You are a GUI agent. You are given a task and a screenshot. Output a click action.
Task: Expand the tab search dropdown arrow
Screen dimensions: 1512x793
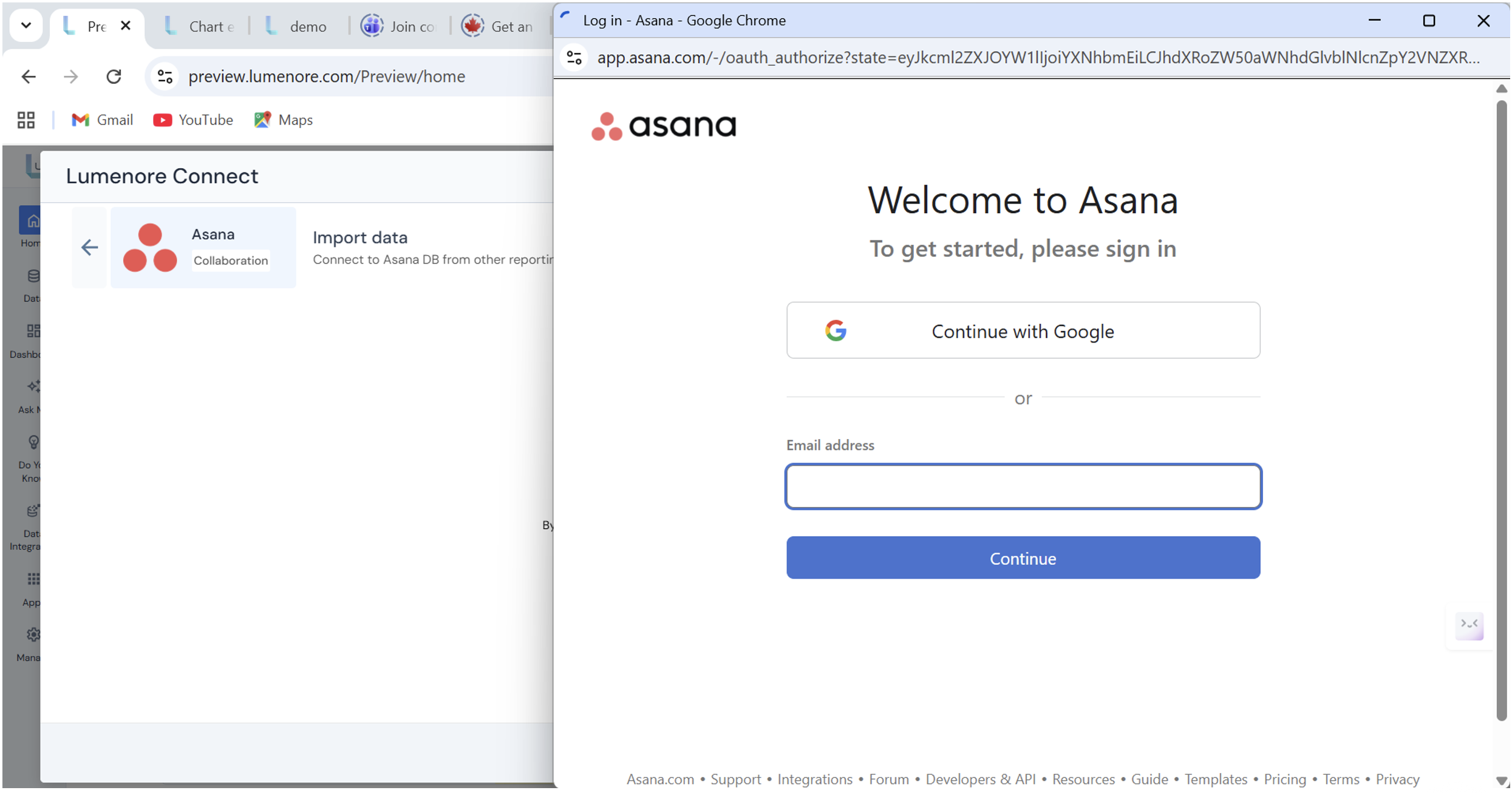coord(26,26)
